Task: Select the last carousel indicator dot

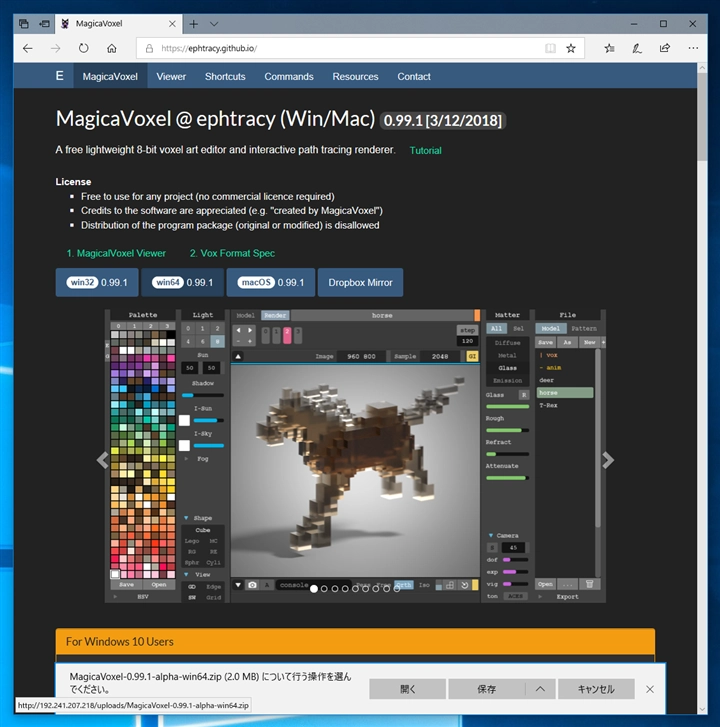Action: coord(397,589)
